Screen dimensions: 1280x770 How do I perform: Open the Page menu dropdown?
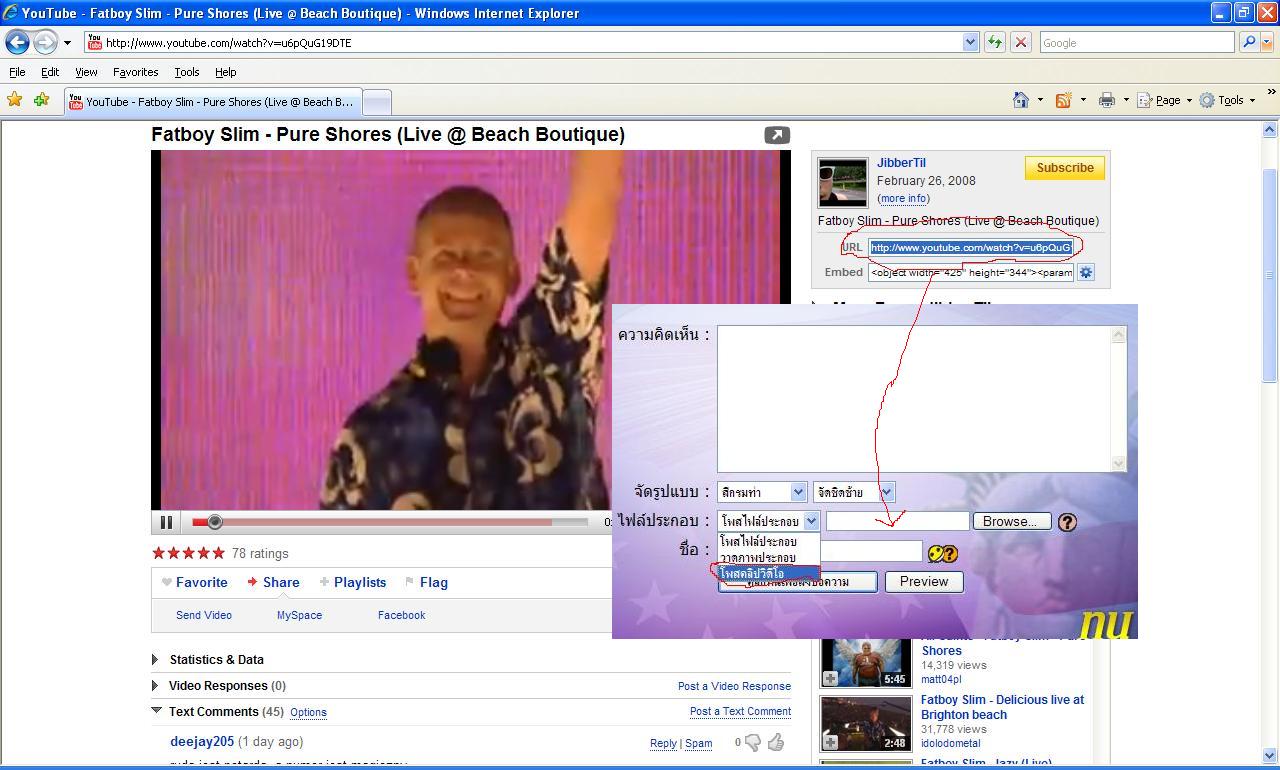tap(1166, 100)
